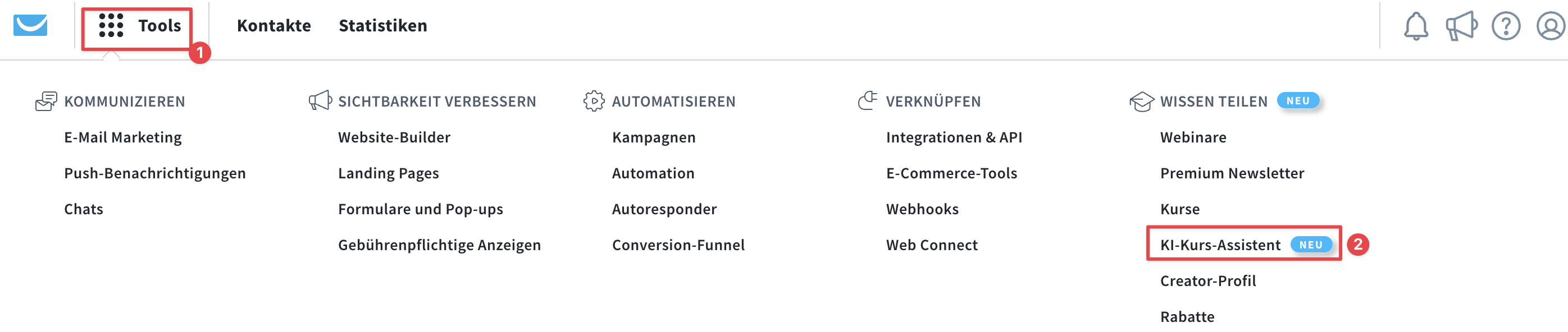Click the megaphone icon beside Sichtbarkeit Verbessern
Viewport: 1568px width, 332px height.
pyautogui.click(x=319, y=101)
